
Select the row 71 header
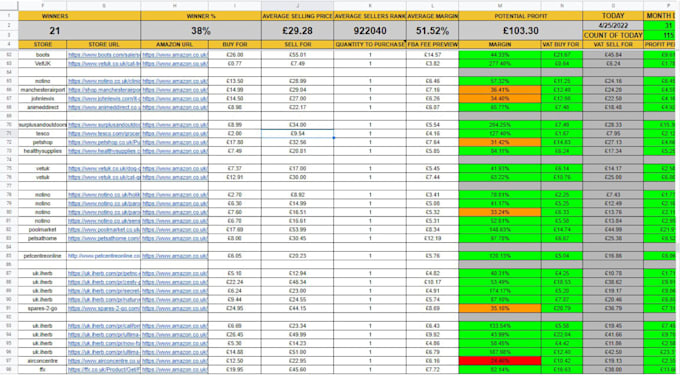(9, 134)
